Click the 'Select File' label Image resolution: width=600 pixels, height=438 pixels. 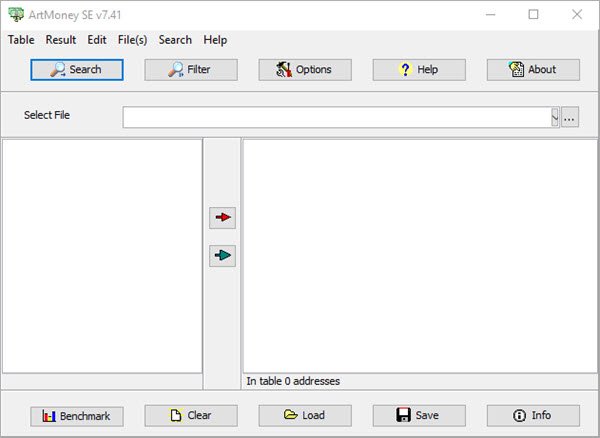47,115
